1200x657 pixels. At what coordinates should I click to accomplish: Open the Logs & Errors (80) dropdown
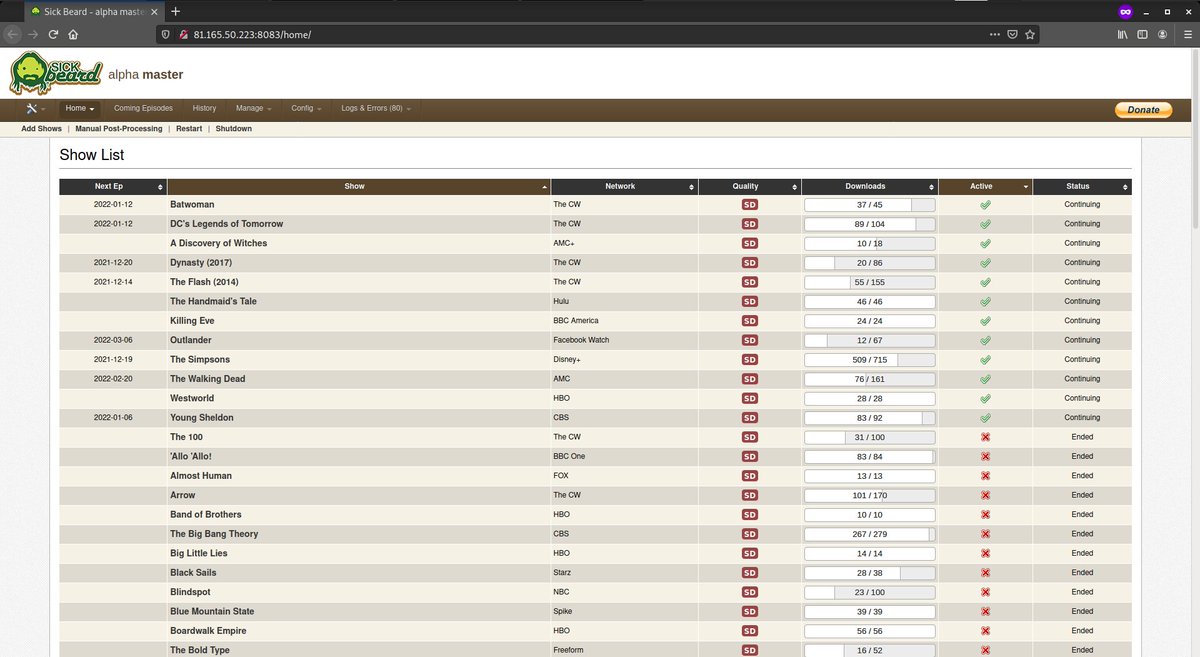376,108
